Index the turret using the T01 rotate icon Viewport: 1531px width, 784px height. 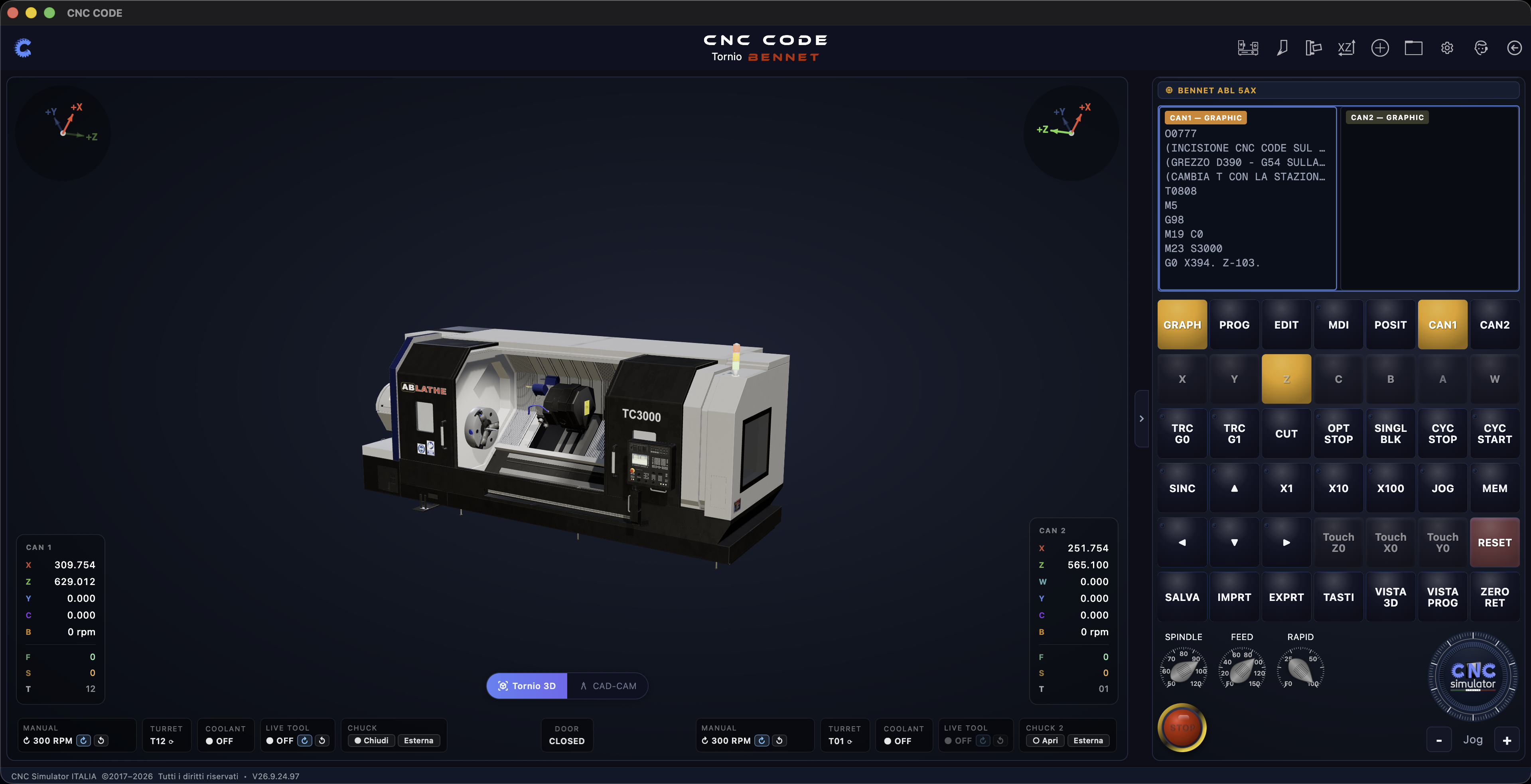(x=849, y=741)
